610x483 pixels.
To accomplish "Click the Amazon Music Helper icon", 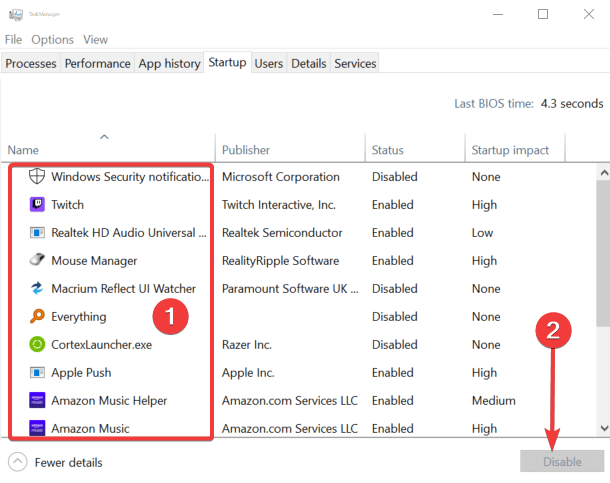I will click(x=37, y=400).
